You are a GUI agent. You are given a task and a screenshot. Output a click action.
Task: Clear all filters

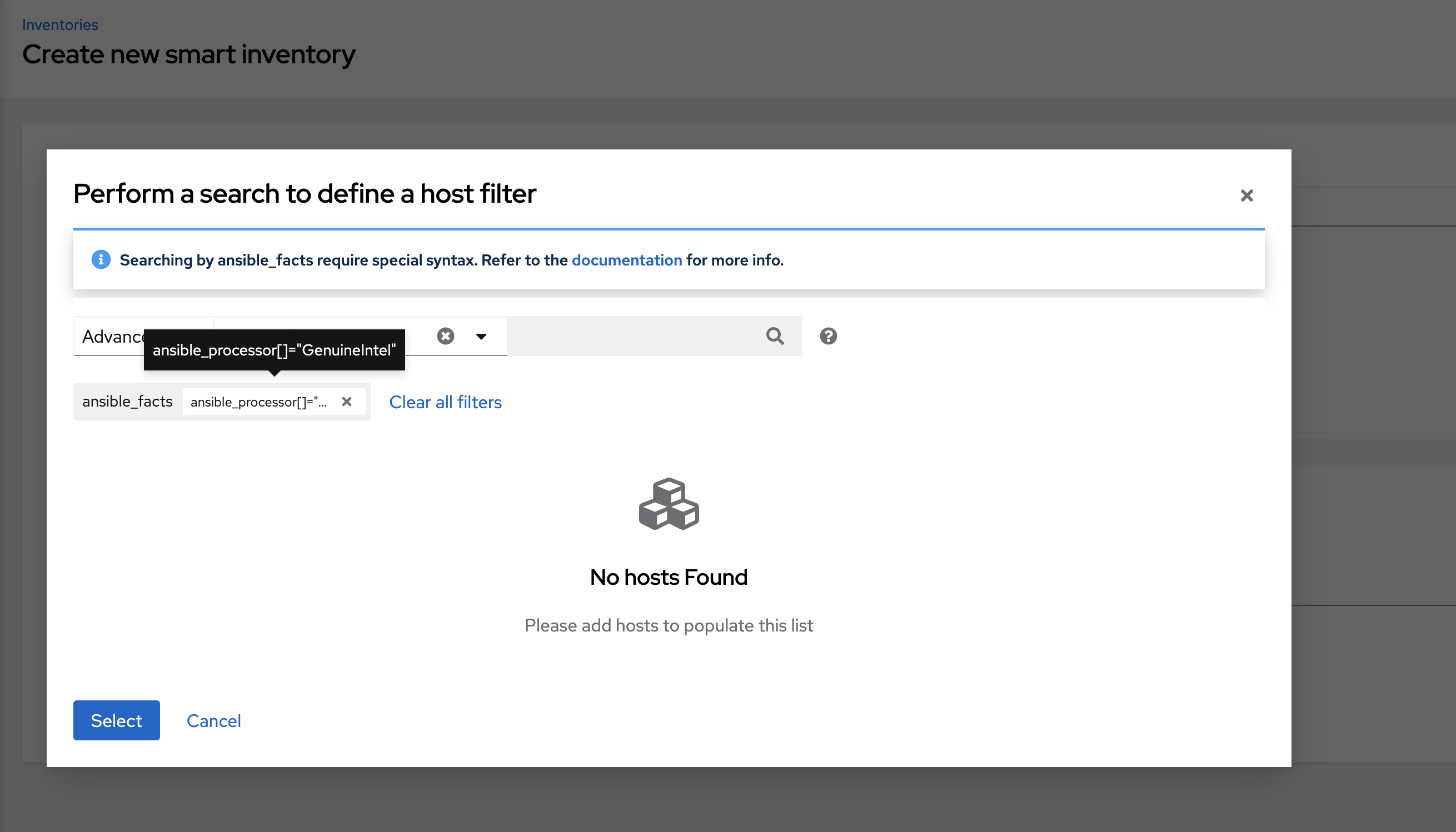[x=445, y=402]
